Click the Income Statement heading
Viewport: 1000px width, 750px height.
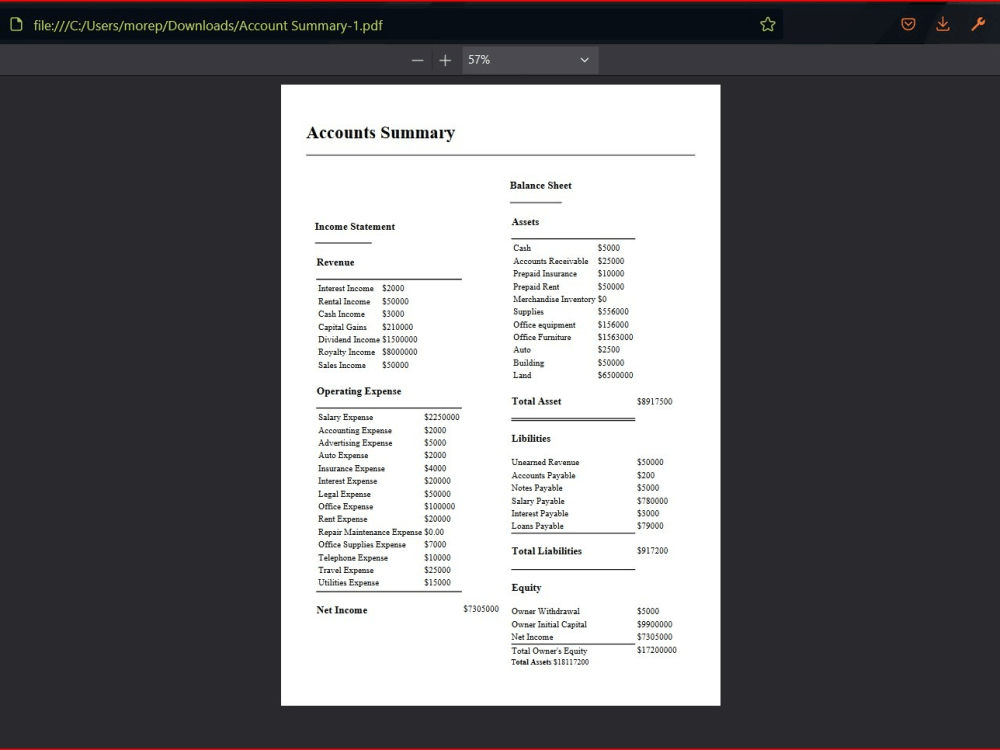355,226
